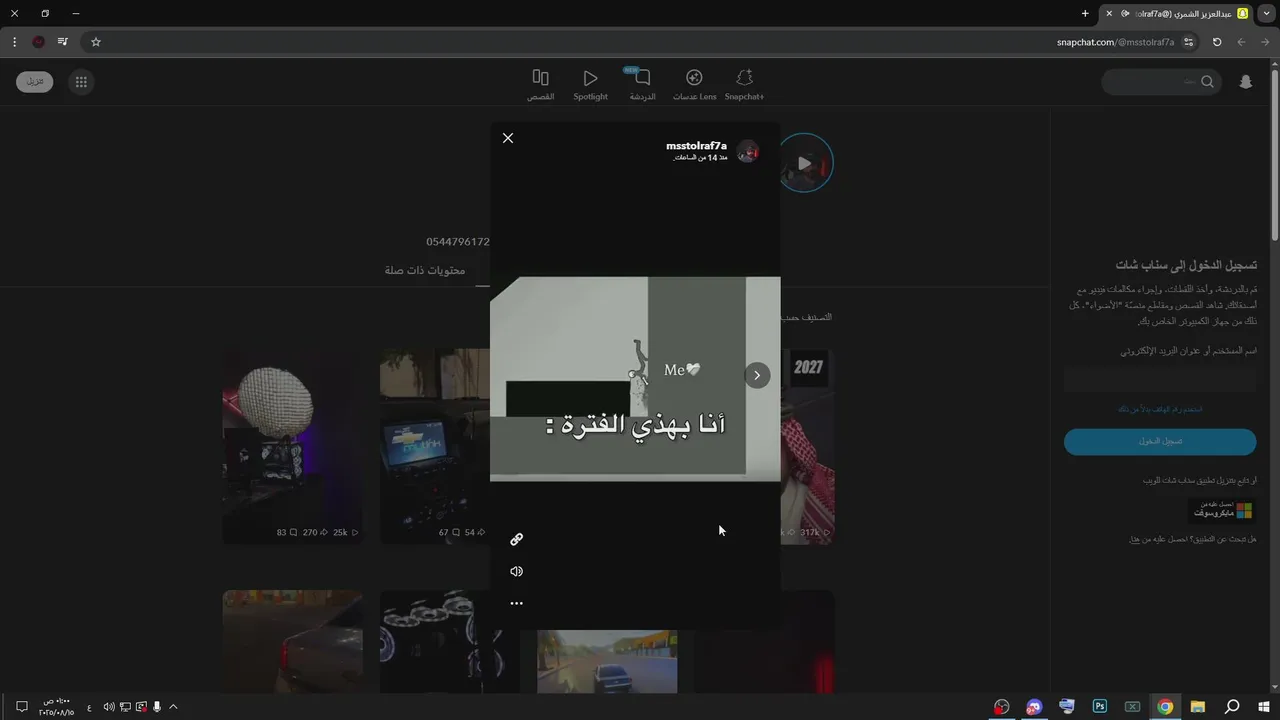Image resolution: width=1280 pixels, height=720 pixels.
Task: Click the username or email input field
Action: [x=1160, y=380]
